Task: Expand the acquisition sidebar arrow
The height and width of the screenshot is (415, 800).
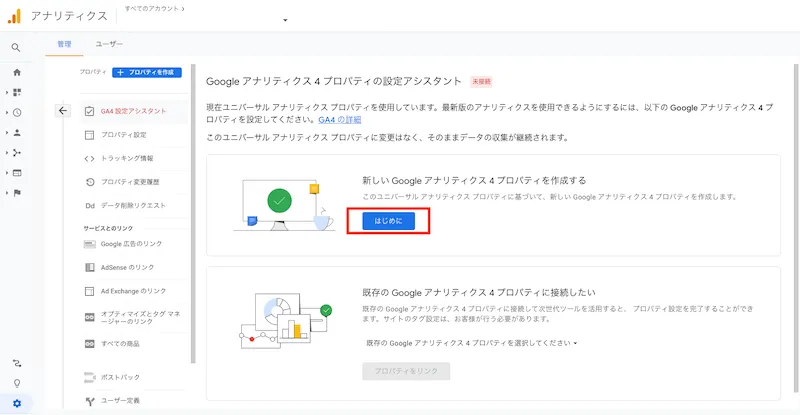Action: click(7, 153)
